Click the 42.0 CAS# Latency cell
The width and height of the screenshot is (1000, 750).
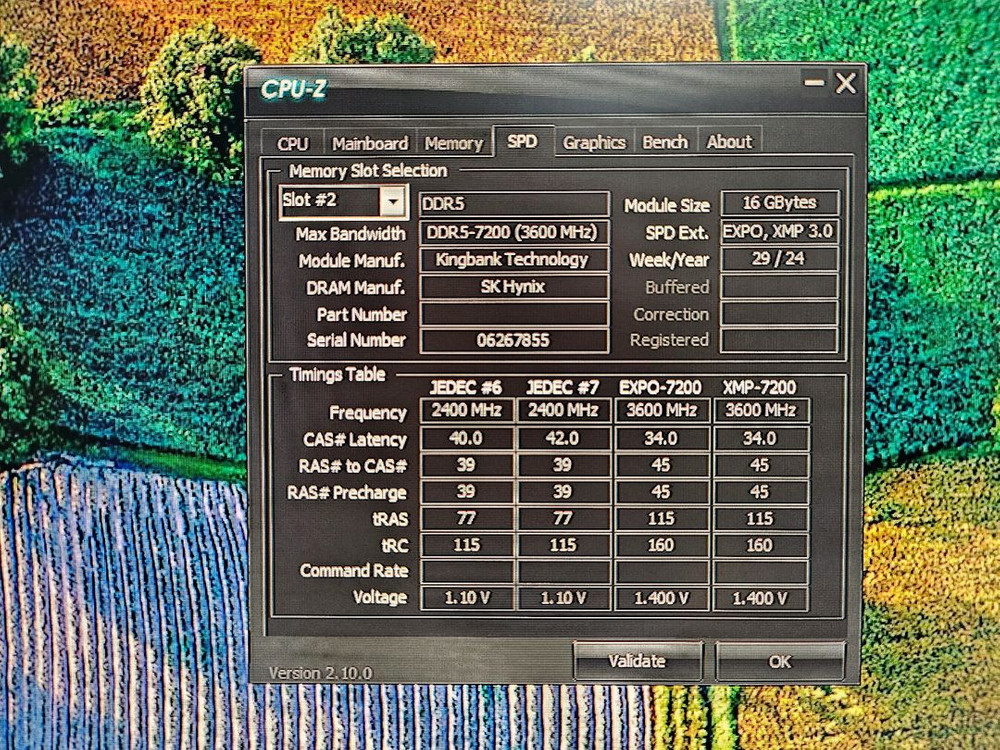563,439
